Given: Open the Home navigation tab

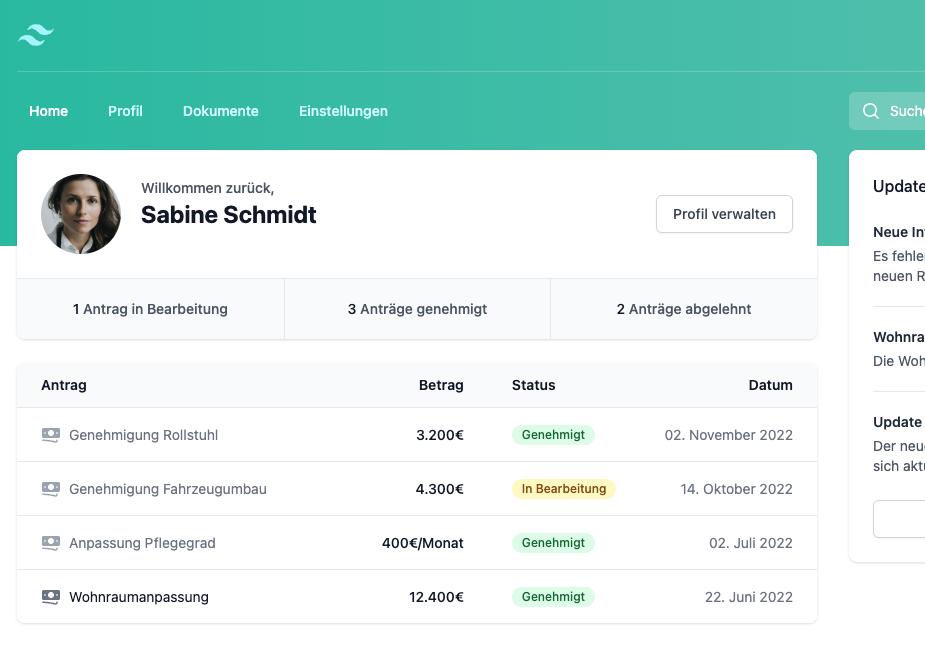Looking at the screenshot, I should 48,111.
